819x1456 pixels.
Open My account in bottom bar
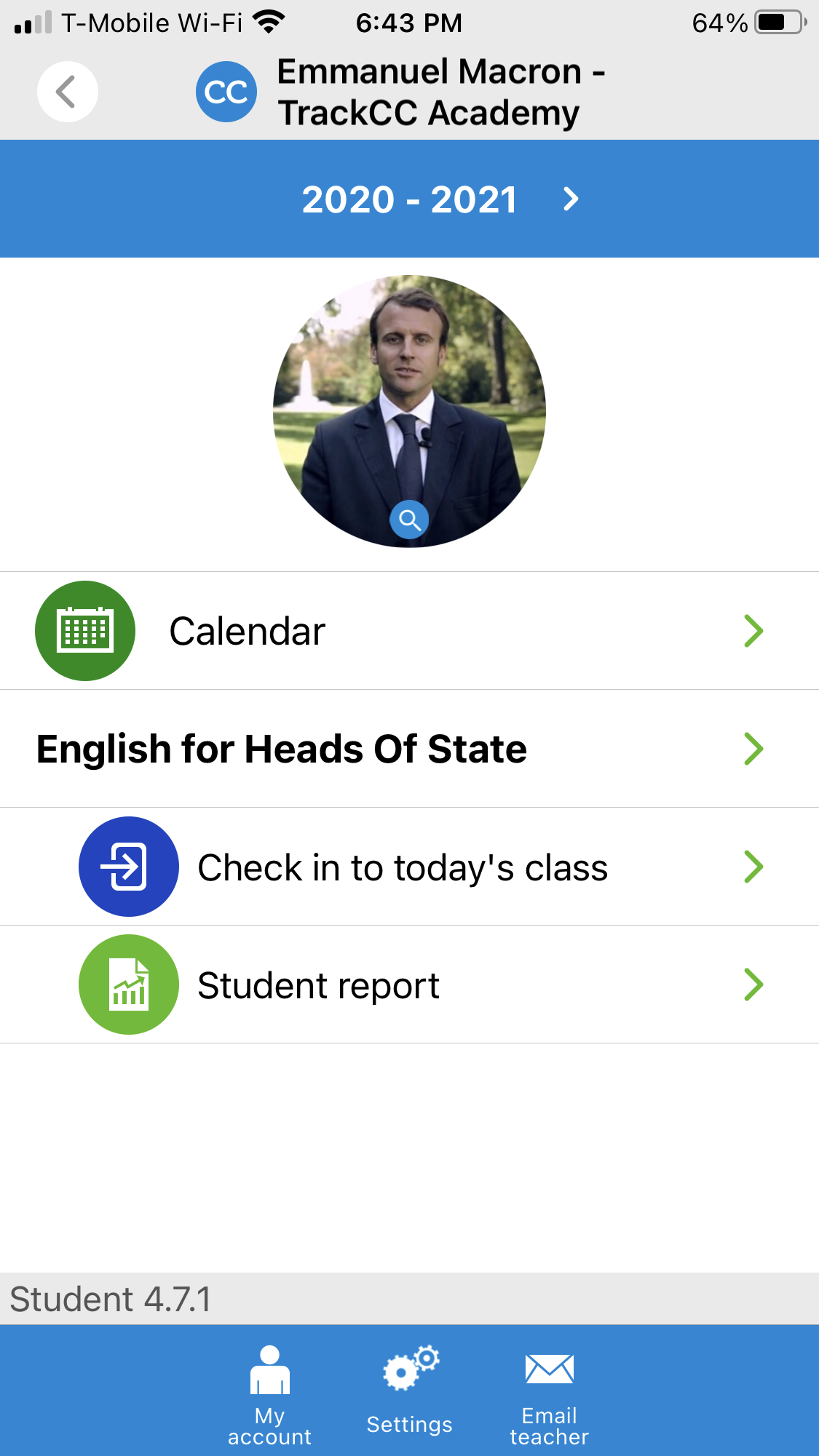point(269,1394)
